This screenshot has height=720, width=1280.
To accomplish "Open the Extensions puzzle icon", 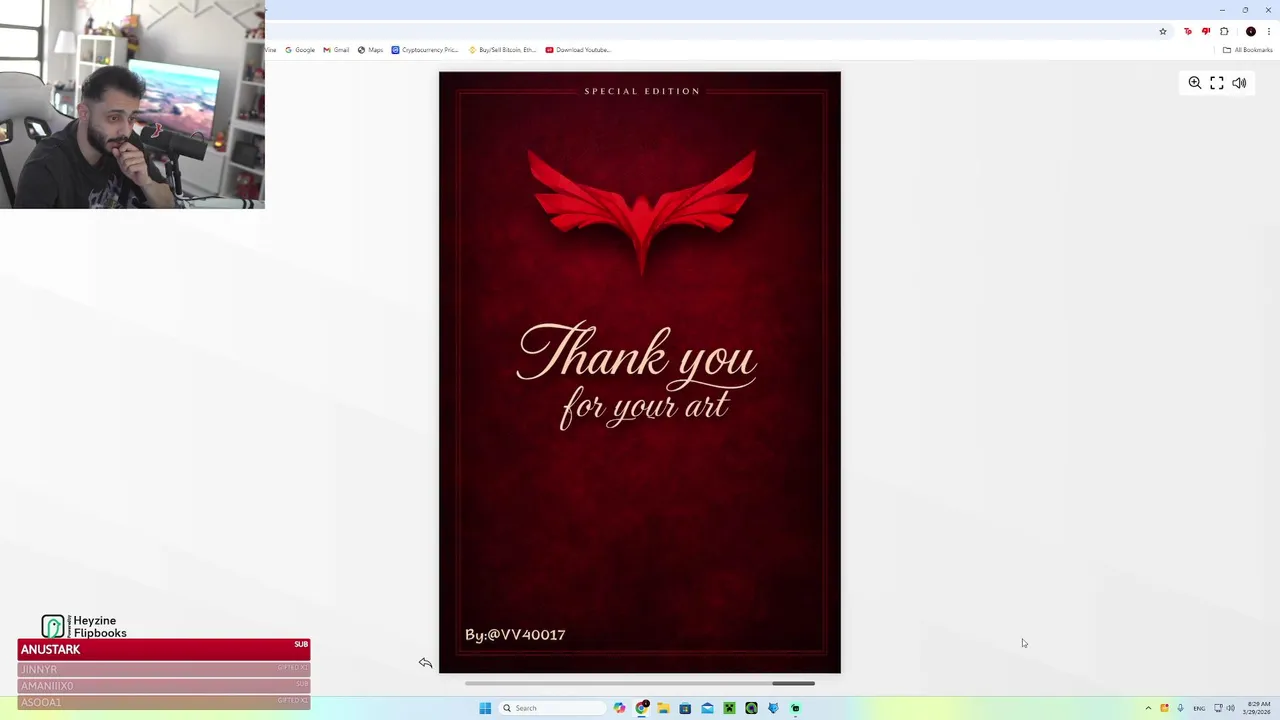I will (1224, 32).
